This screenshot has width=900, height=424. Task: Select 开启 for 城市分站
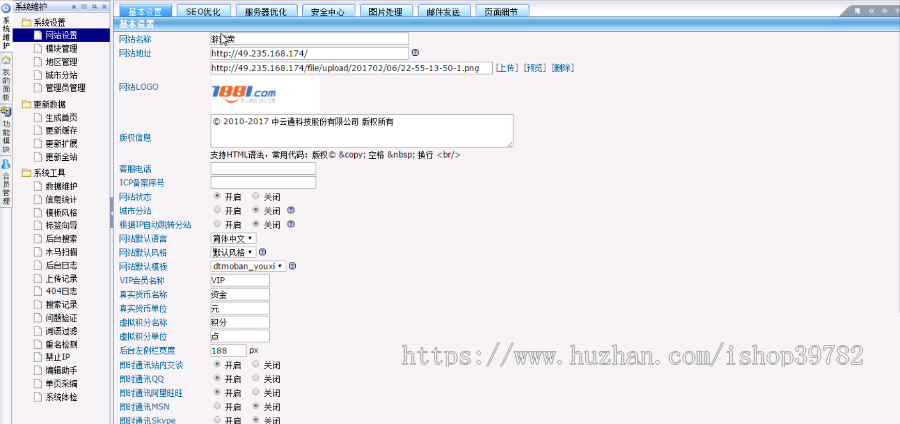tap(218, 210)
